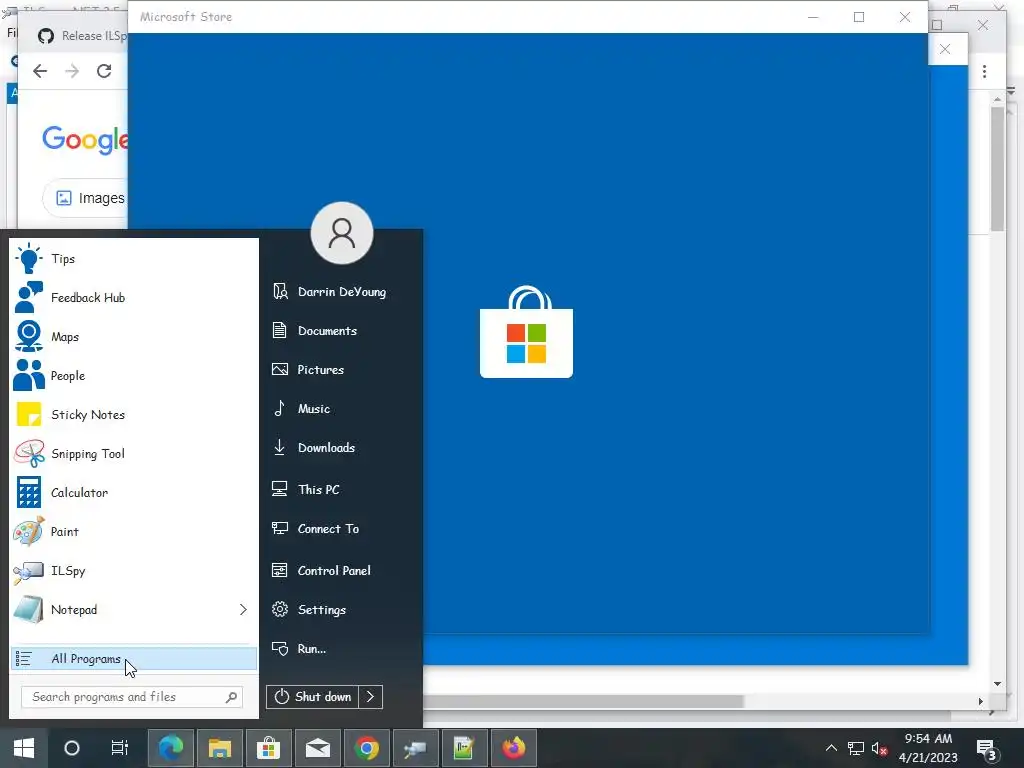The width and height of the screenshot is (1024, 768).
Task: Launch Feedback Hub app
Action: [x=134, y=298]
